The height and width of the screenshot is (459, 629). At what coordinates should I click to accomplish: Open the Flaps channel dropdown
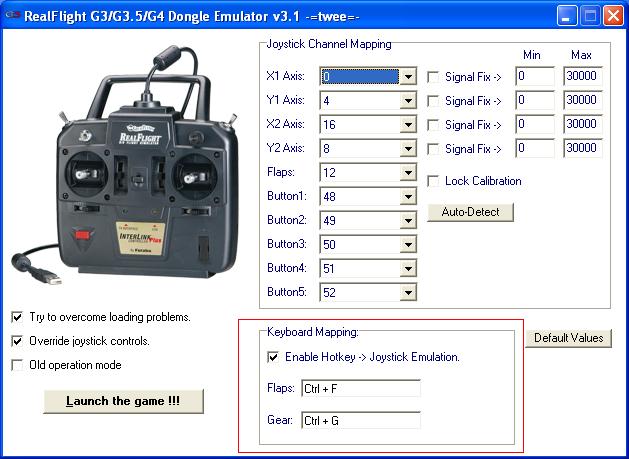coord(408,173)
